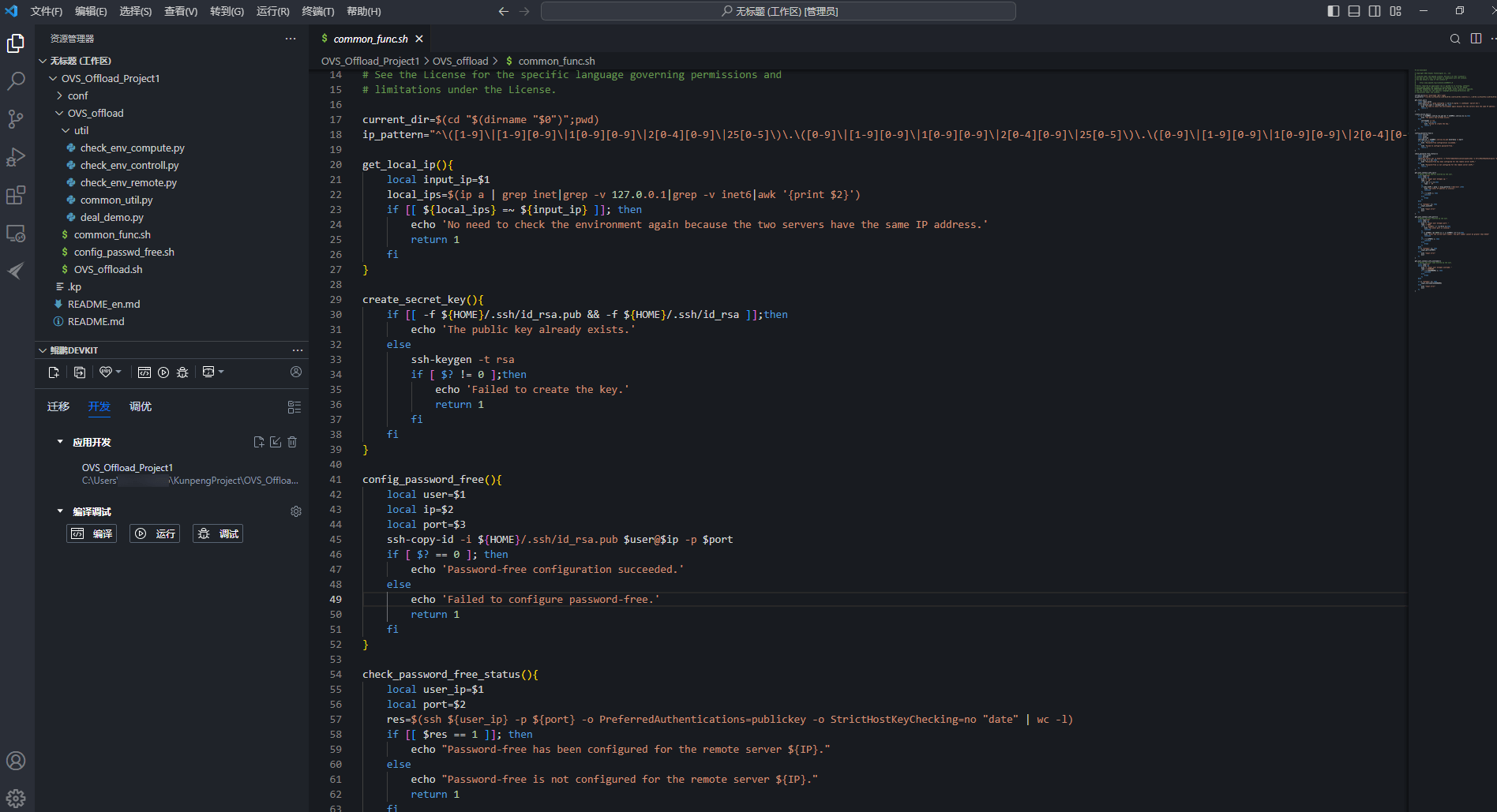1497x812 pixels.
Task: Click the DevKit import project toolbar icon
Action: click(x=80, y=372)
